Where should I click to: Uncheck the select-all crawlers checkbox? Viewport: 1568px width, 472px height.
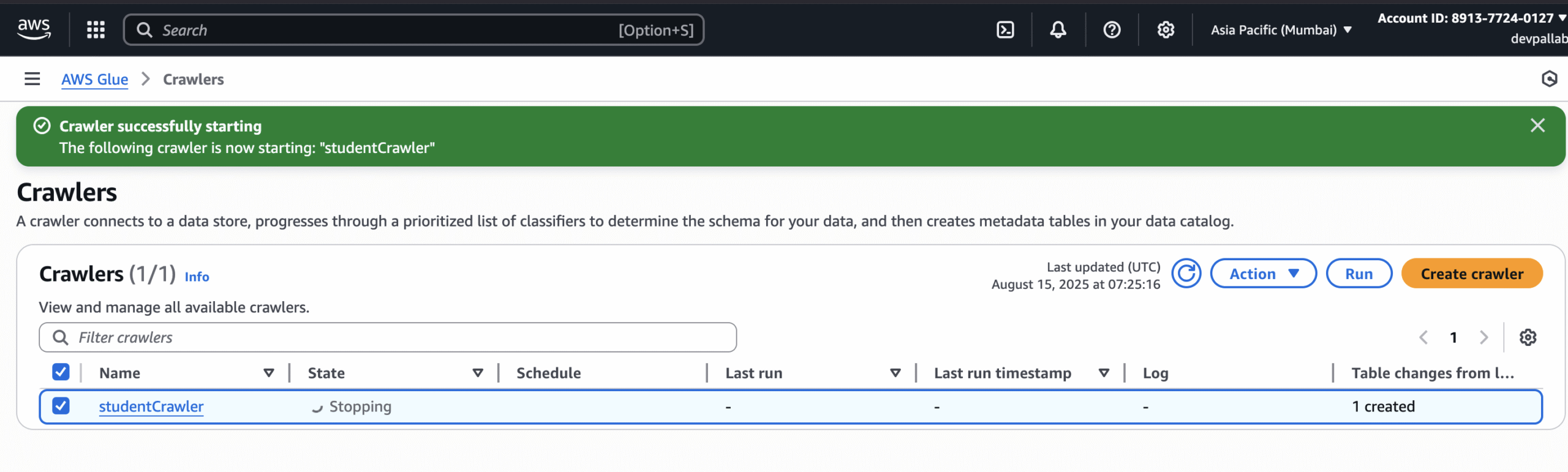tap(61, 372)
